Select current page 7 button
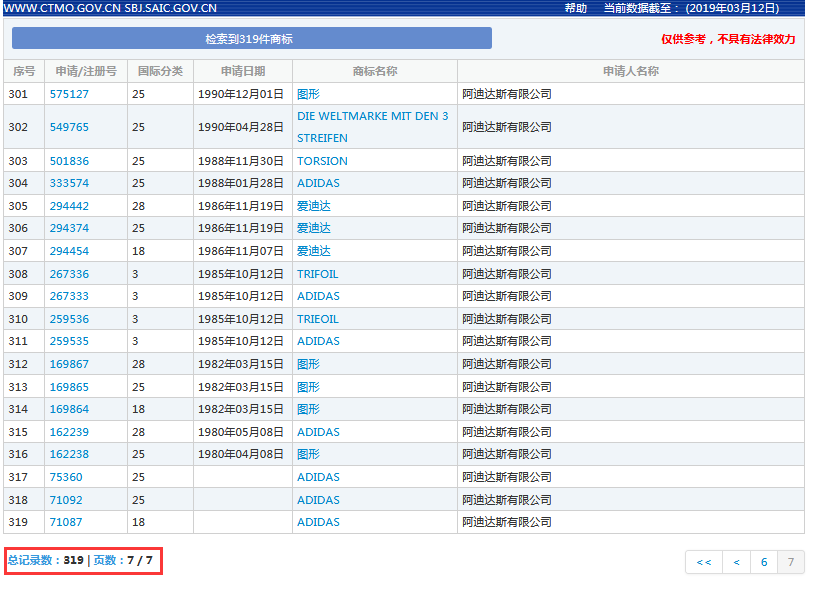Image resolution: width=814 pixels, height=589 pixels. click(x=790, y=562)
